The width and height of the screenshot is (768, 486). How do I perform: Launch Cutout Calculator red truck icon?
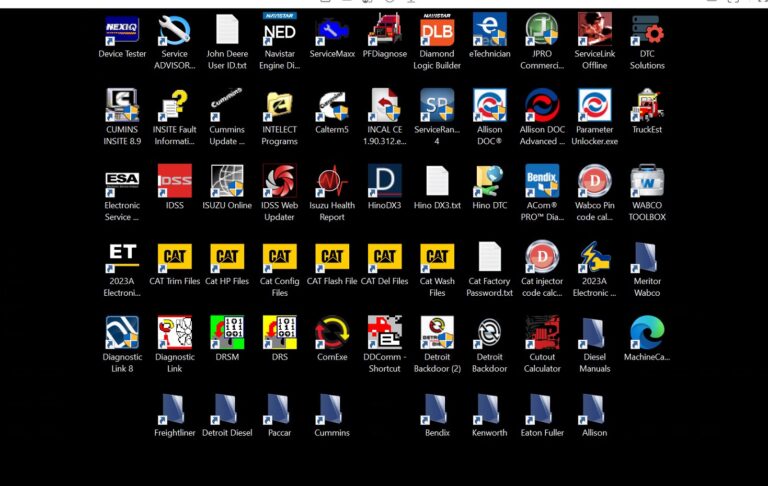pyautogui.click(x=542, y=333)
